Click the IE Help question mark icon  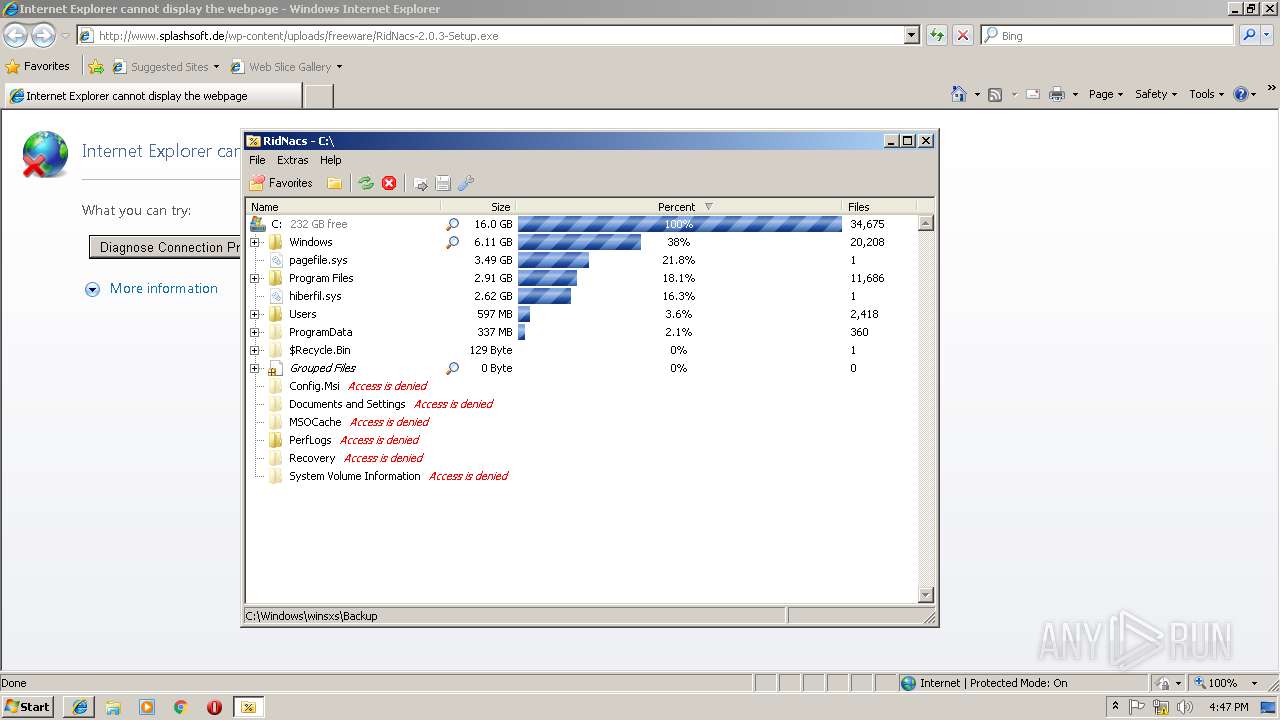[x=1241, y=94]
